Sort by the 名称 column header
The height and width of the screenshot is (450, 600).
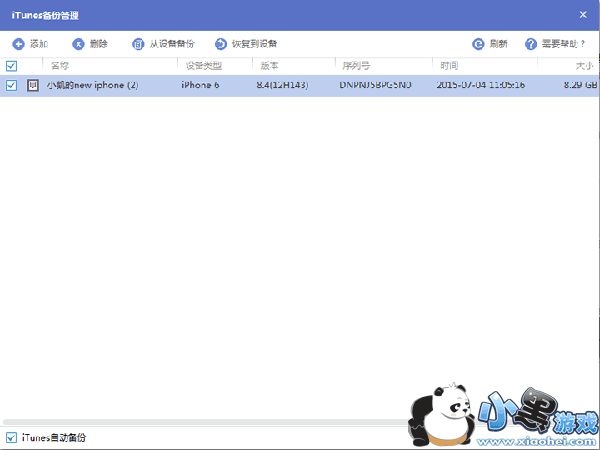tap(60, 66)
